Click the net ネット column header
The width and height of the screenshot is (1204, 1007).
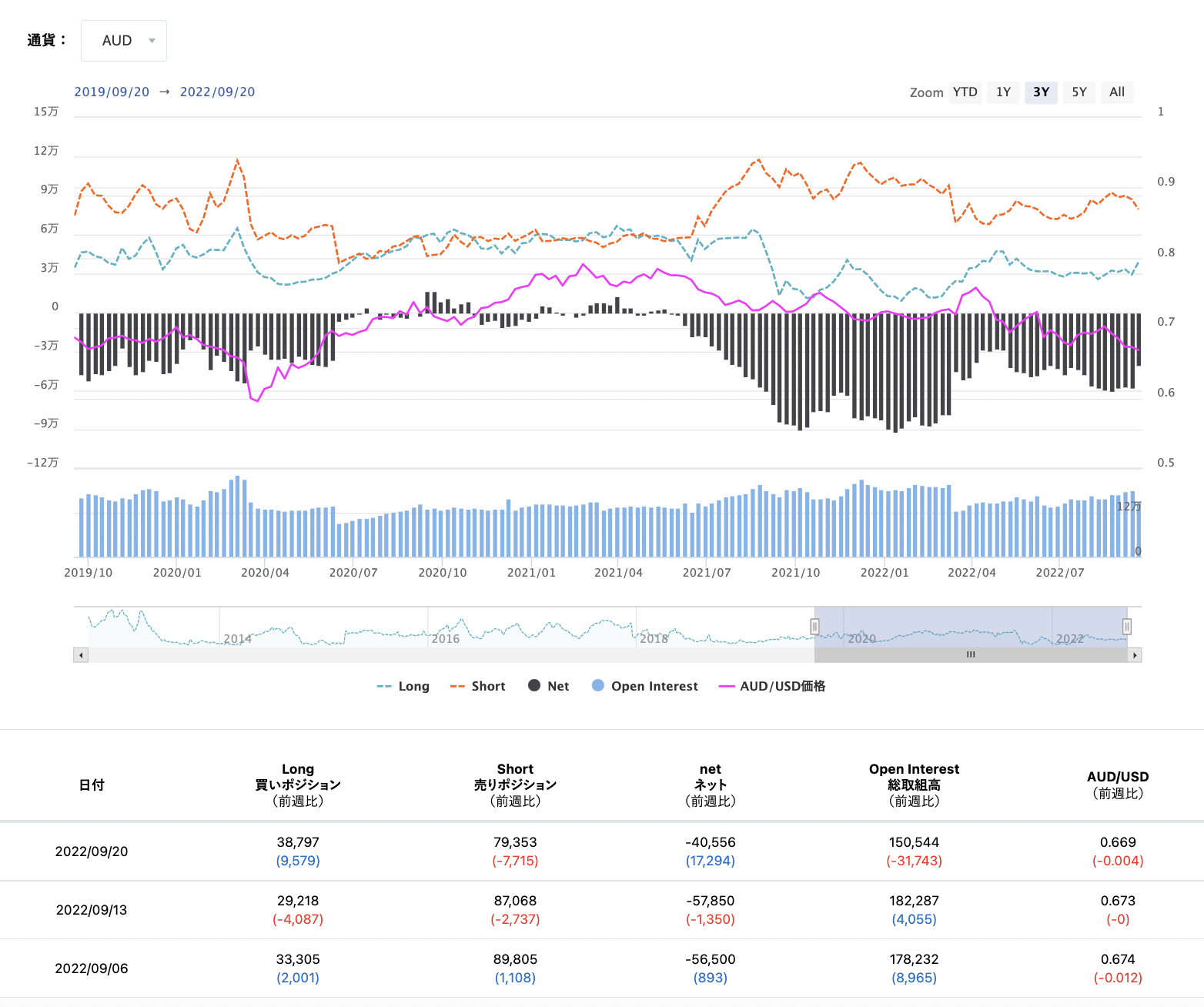pos(711,785)
